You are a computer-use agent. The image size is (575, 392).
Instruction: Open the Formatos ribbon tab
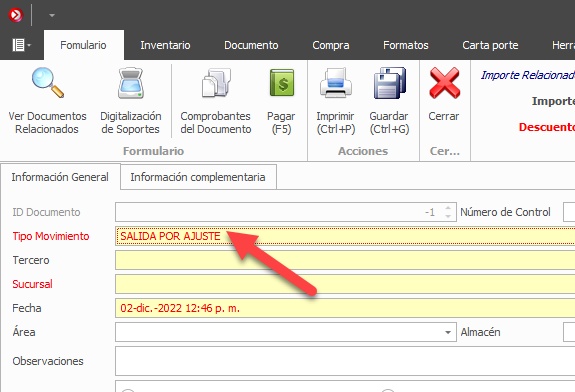[406, 45]
